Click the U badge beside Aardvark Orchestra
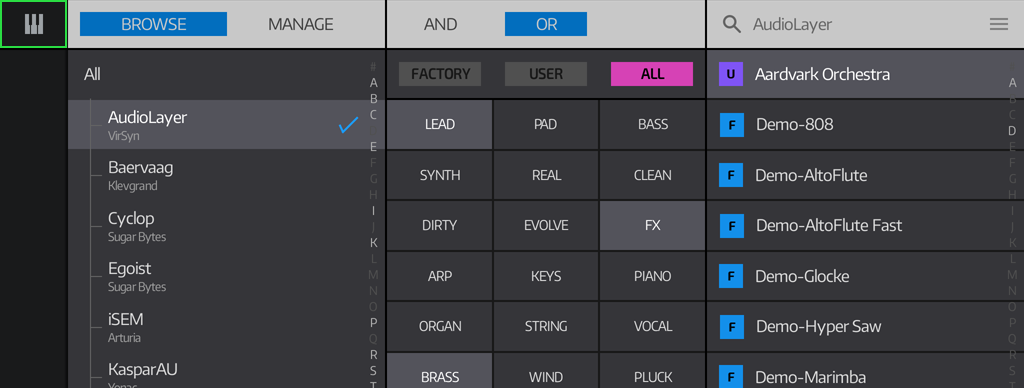This screenshot has width=1024, height=388. tap(731, 74)
